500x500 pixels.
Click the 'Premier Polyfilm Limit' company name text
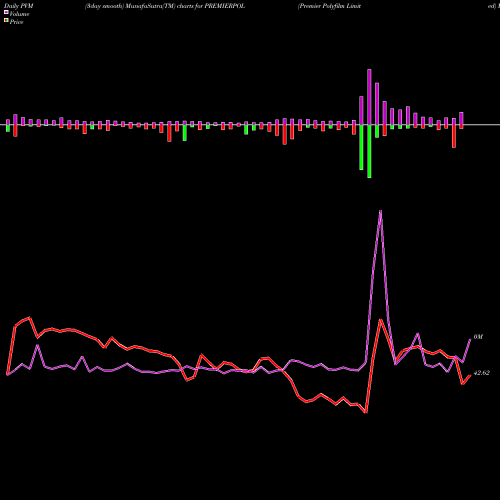point(329,6)
